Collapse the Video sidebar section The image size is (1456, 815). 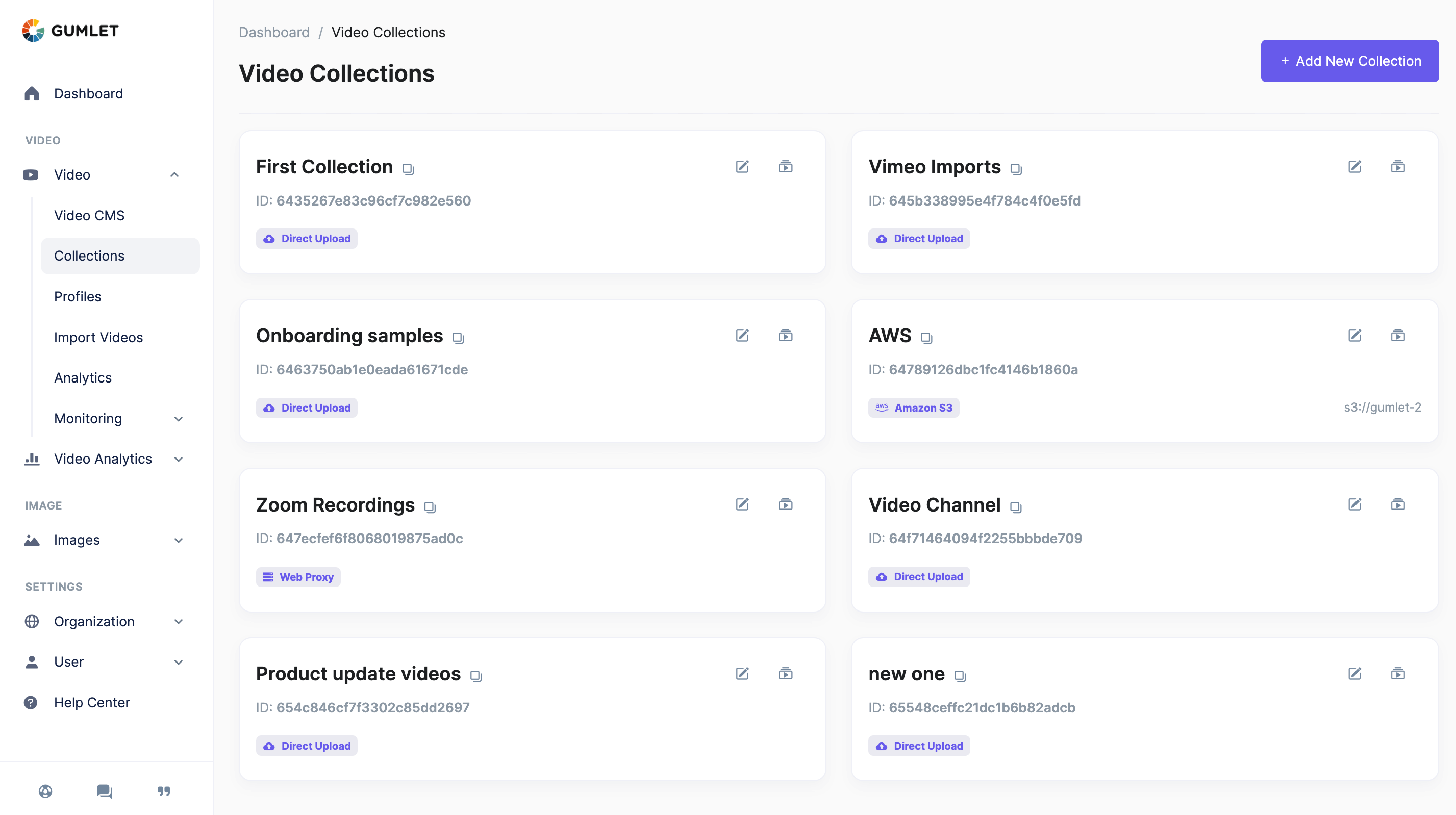coord(174,174)
